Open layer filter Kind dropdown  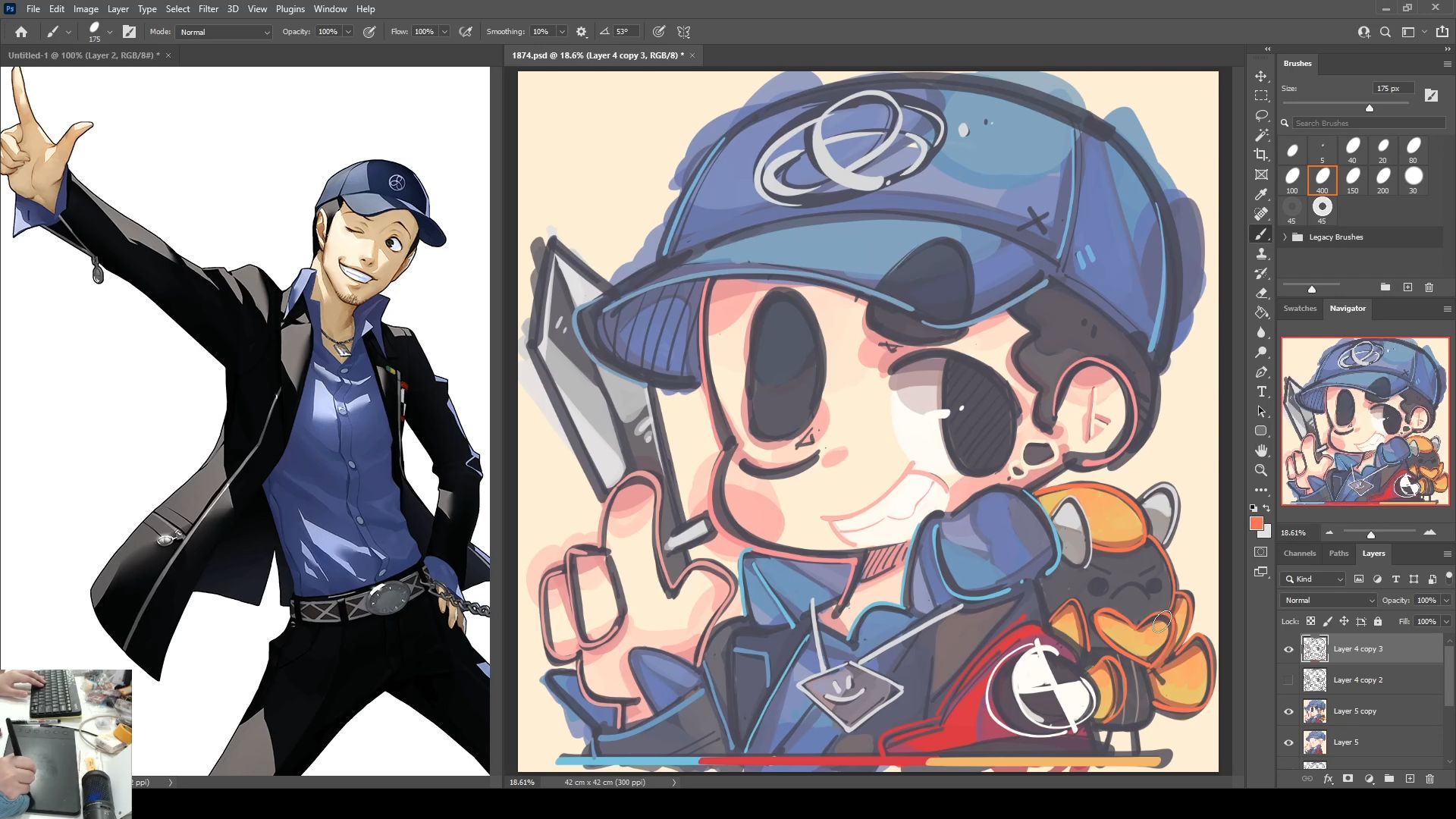1314,579
